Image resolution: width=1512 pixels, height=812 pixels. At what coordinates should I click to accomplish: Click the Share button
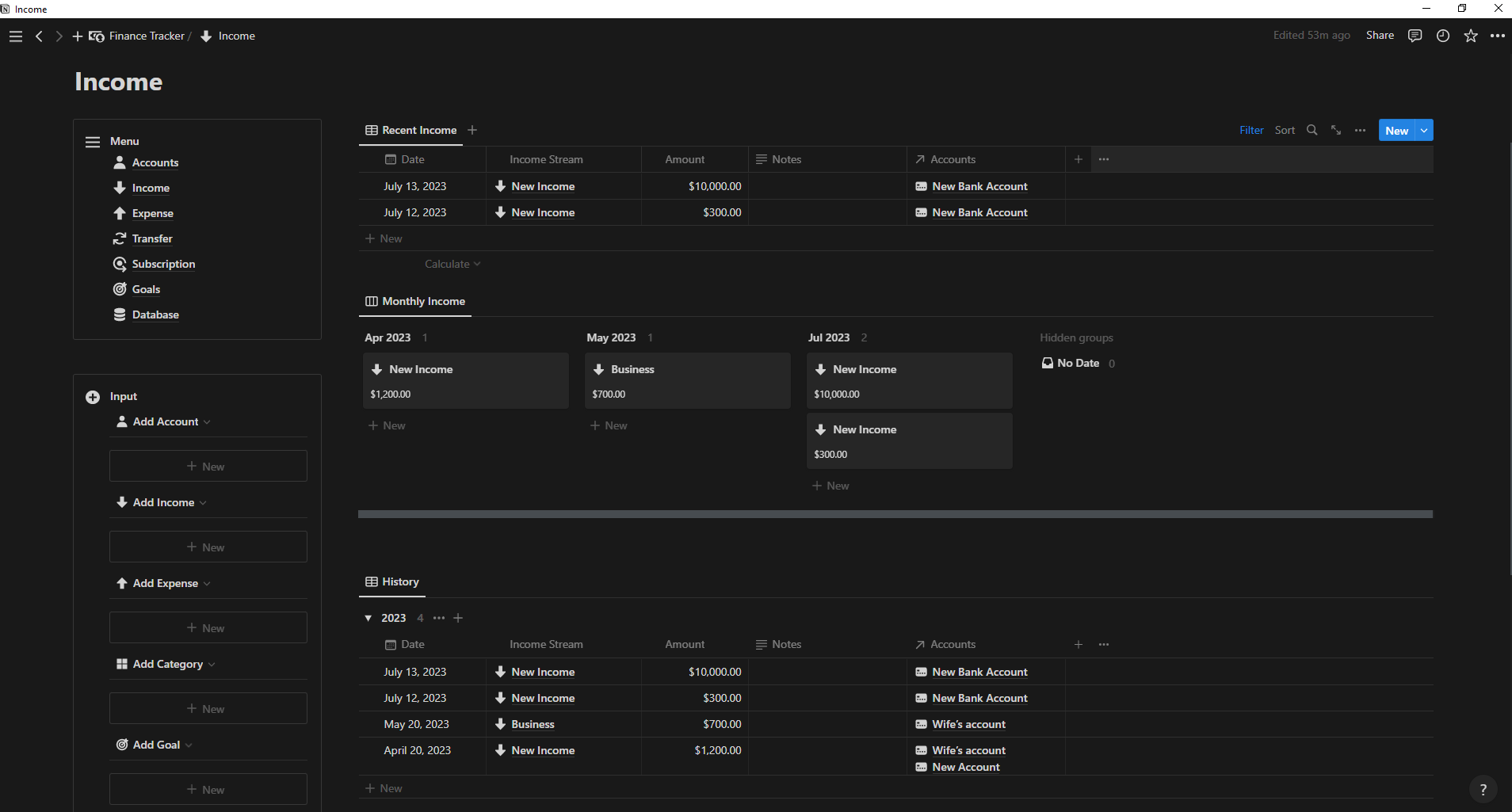point(1380,36)
